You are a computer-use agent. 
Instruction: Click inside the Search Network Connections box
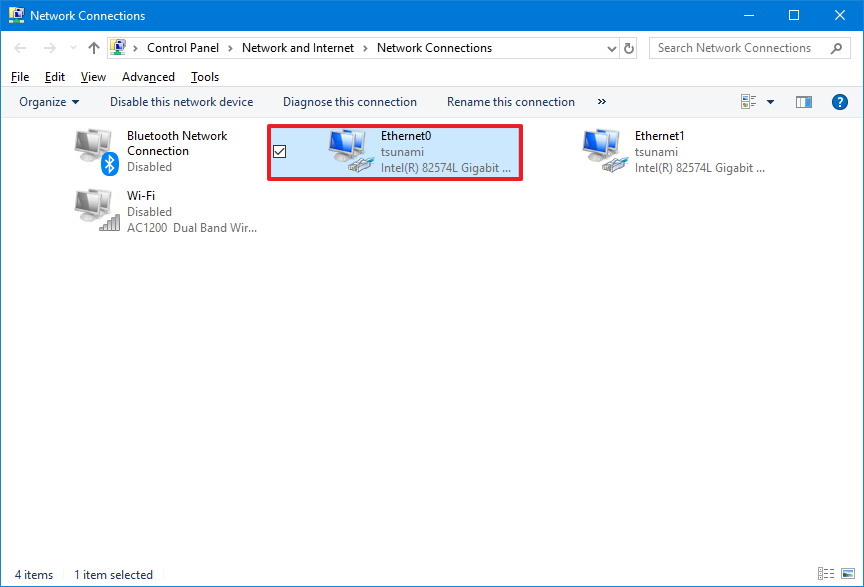coord(740,47)
